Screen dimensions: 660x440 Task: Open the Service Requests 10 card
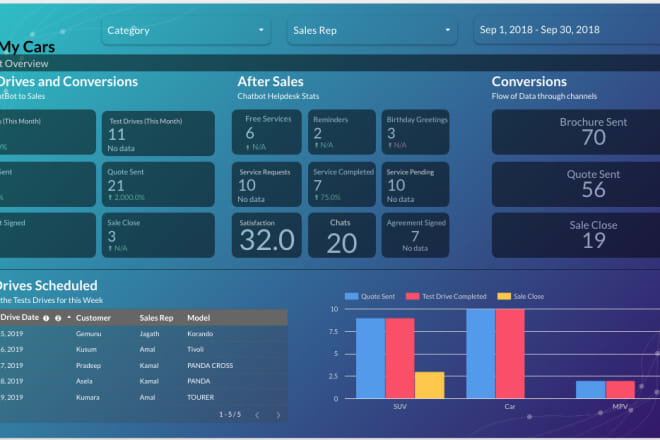[267, 184]
